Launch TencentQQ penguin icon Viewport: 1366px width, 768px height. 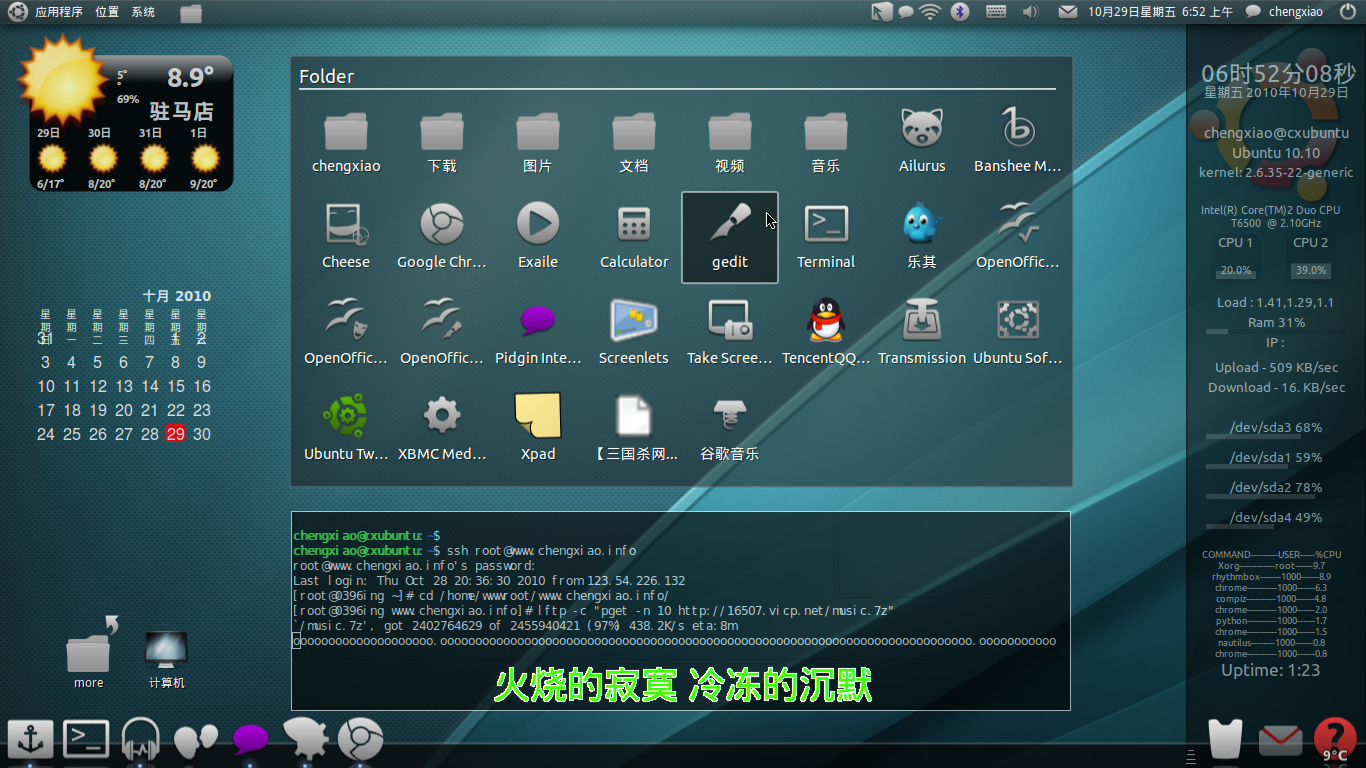point(826,334)
